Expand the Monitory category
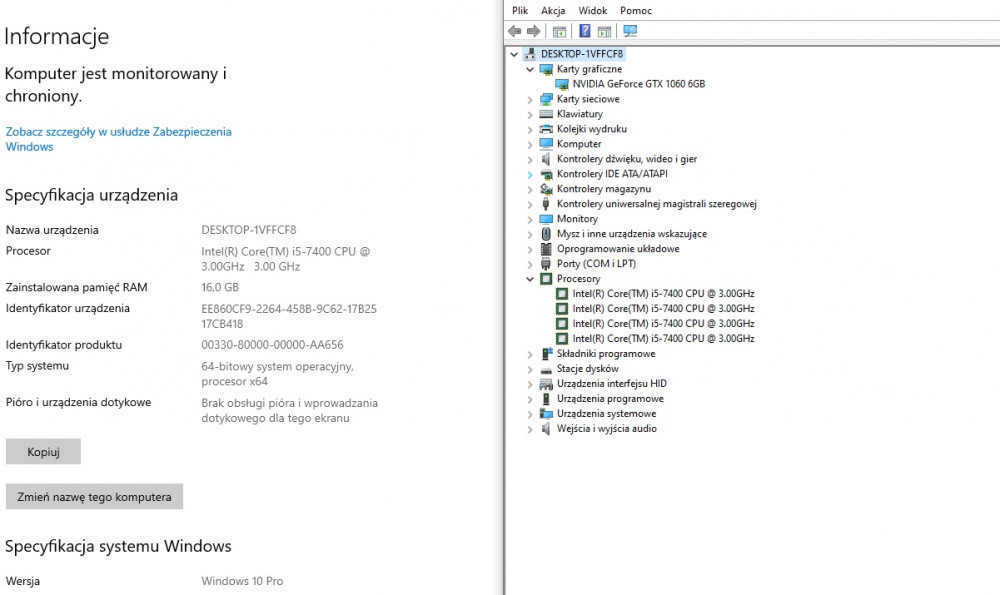This screenshot has height=595, width=1000. 530,219
